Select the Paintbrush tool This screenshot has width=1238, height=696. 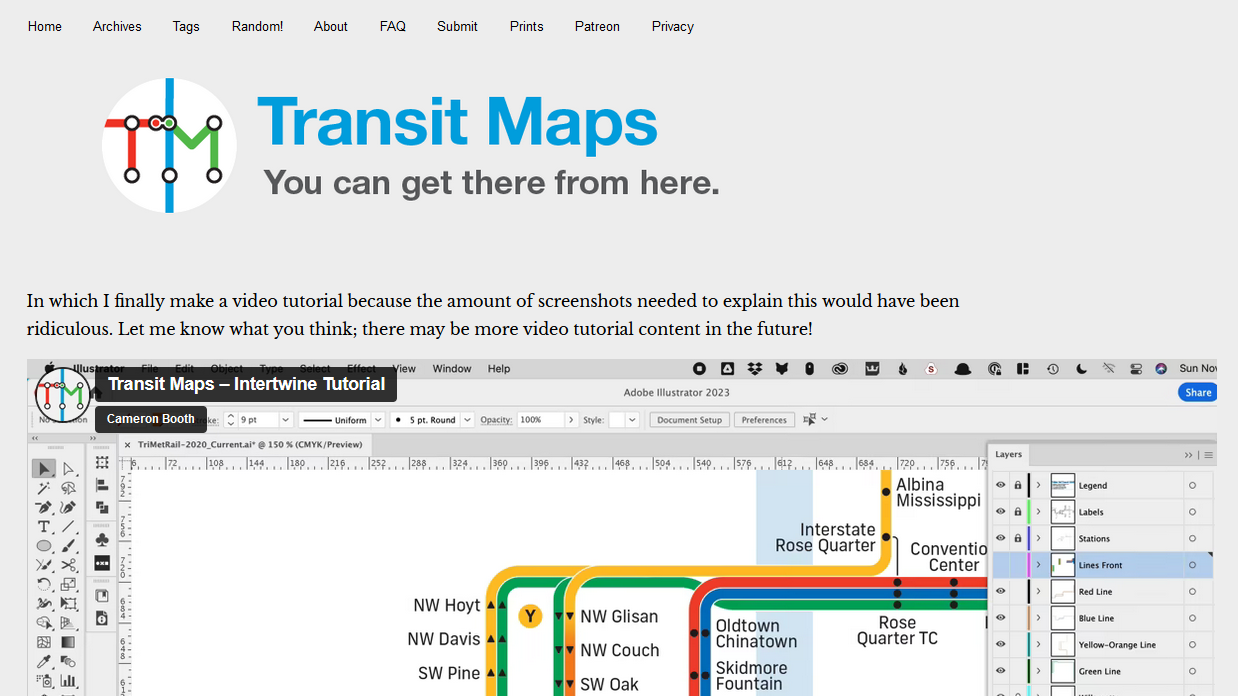point(69,546)
